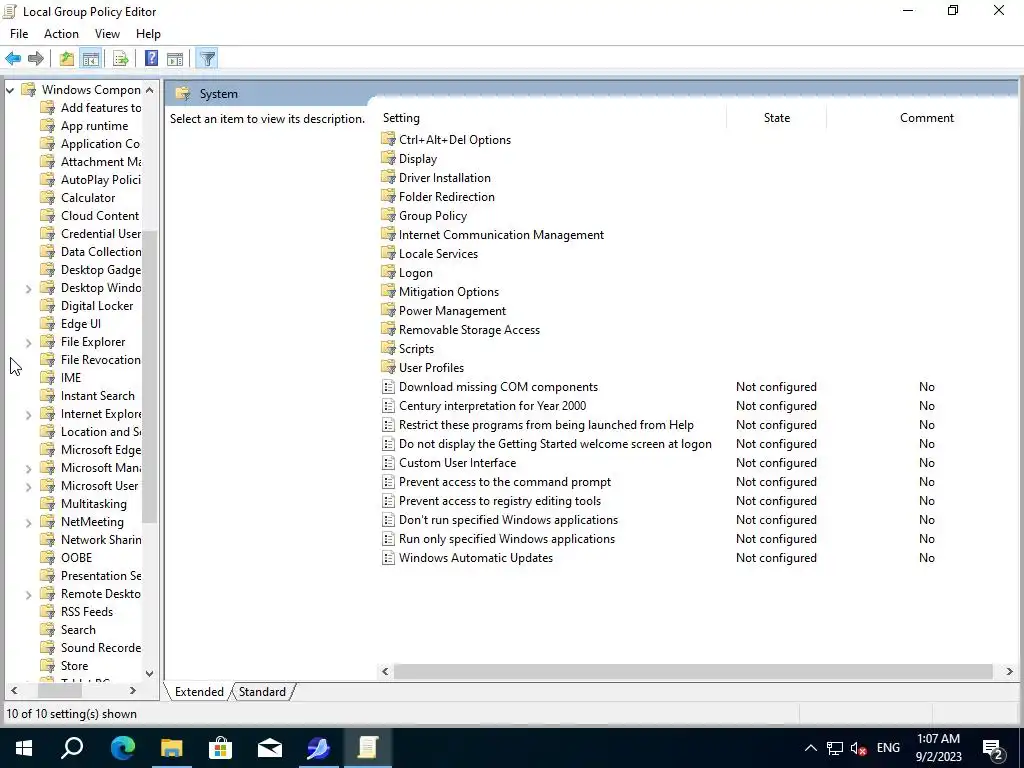The width and height of the screenshot is (1024, 768).
Task: Click tree pane horizontal scroll right arrow
Action: 133,690
